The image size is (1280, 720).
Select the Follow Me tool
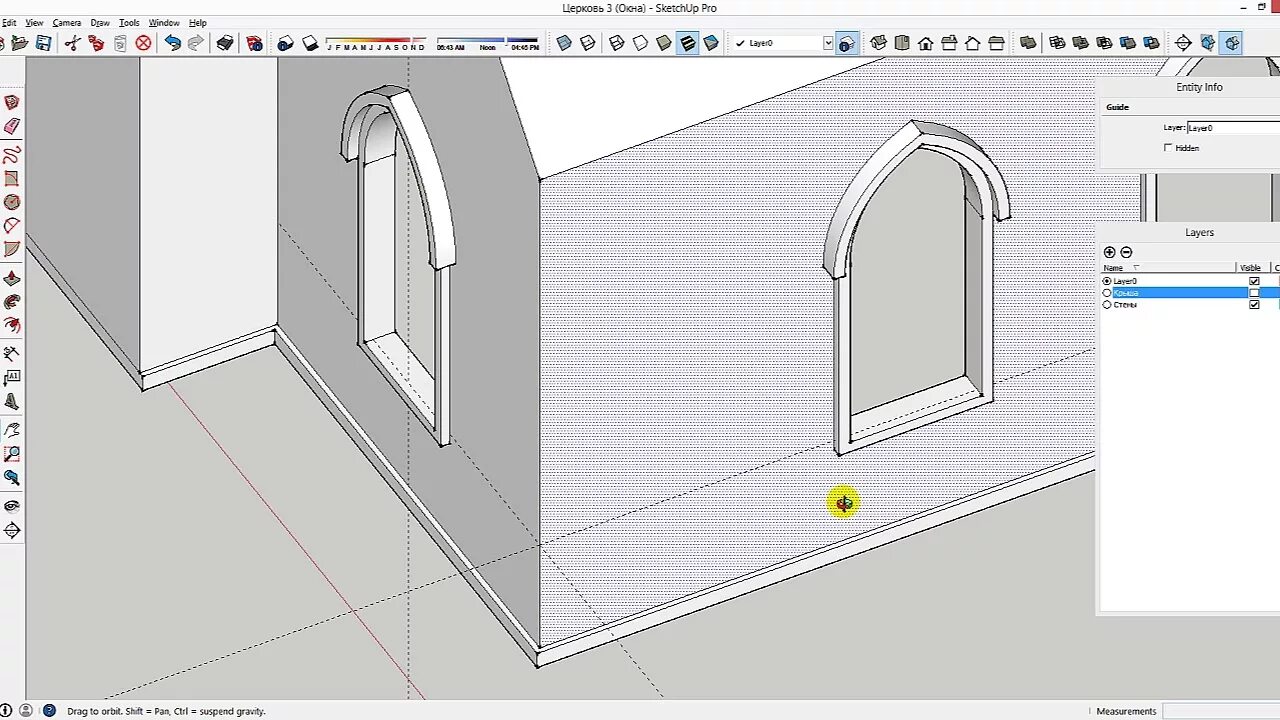[x=12, y=302]
